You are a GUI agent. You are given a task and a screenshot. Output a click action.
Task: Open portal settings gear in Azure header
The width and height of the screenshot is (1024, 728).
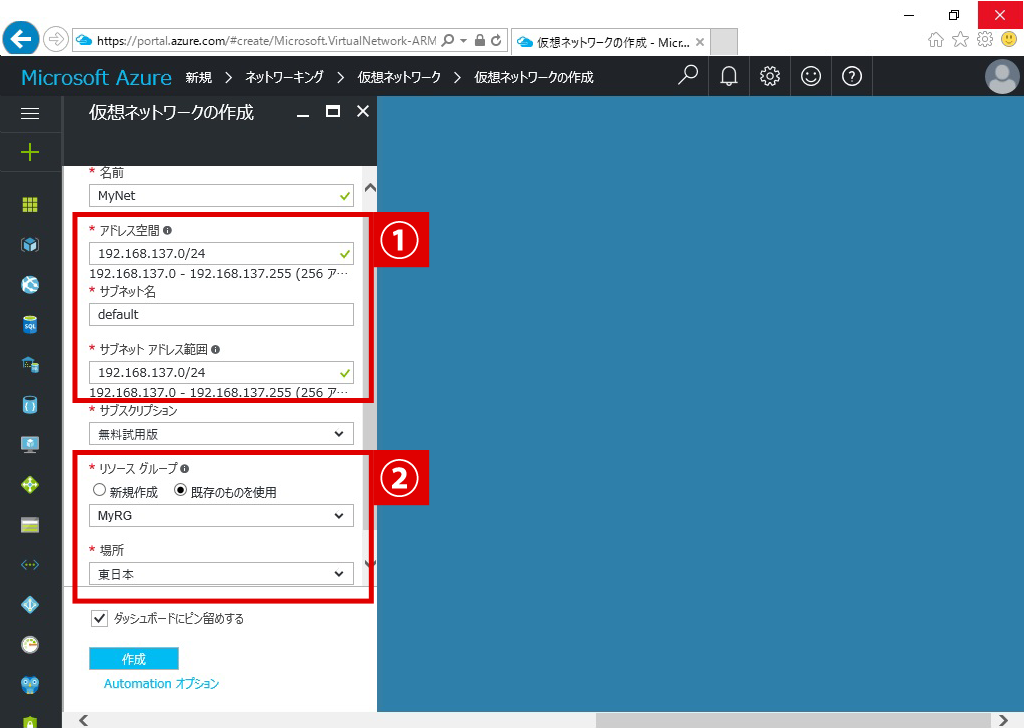[x=770, y=76]
